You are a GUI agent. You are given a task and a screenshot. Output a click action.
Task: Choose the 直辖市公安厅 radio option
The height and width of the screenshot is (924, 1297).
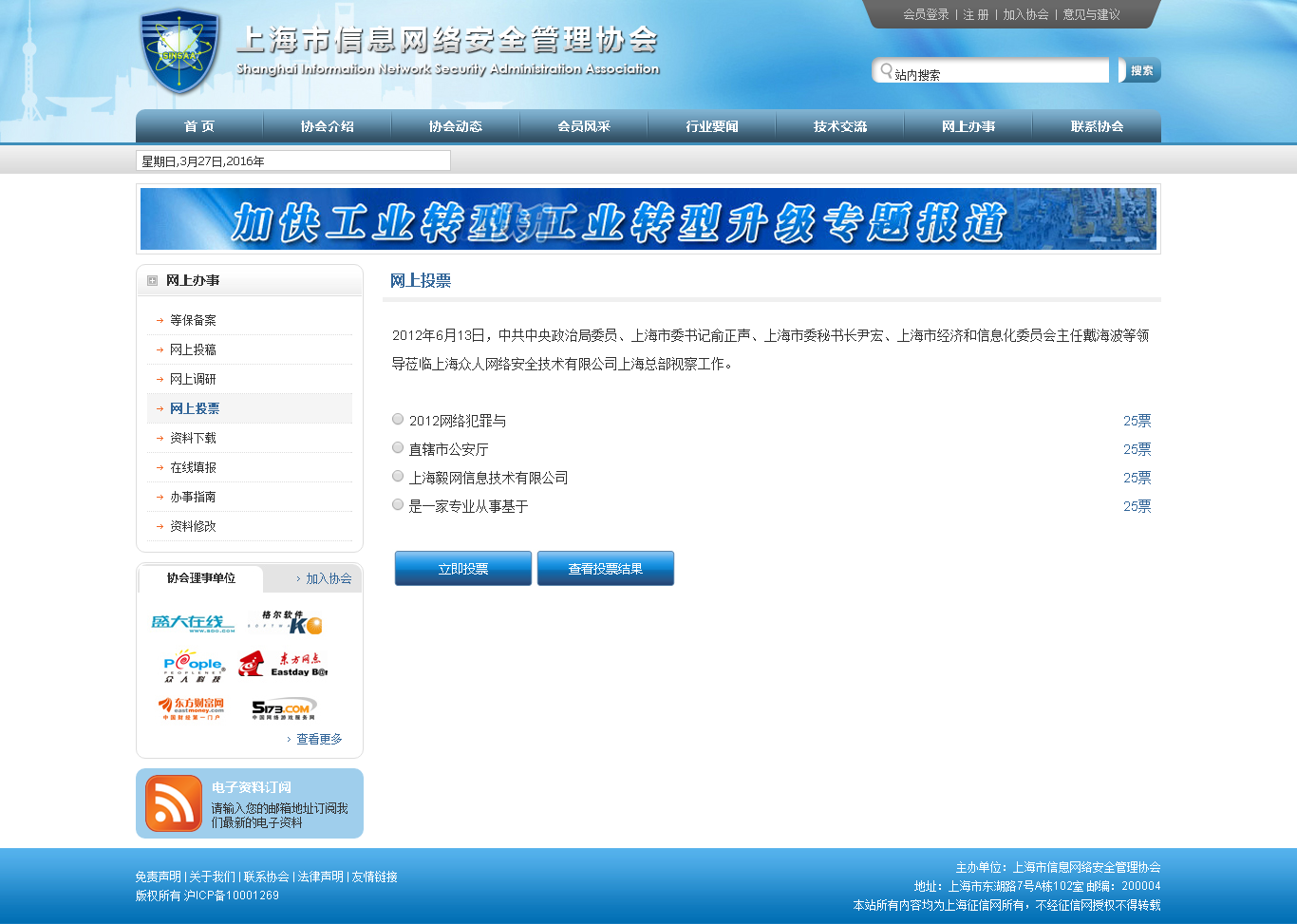398,447
